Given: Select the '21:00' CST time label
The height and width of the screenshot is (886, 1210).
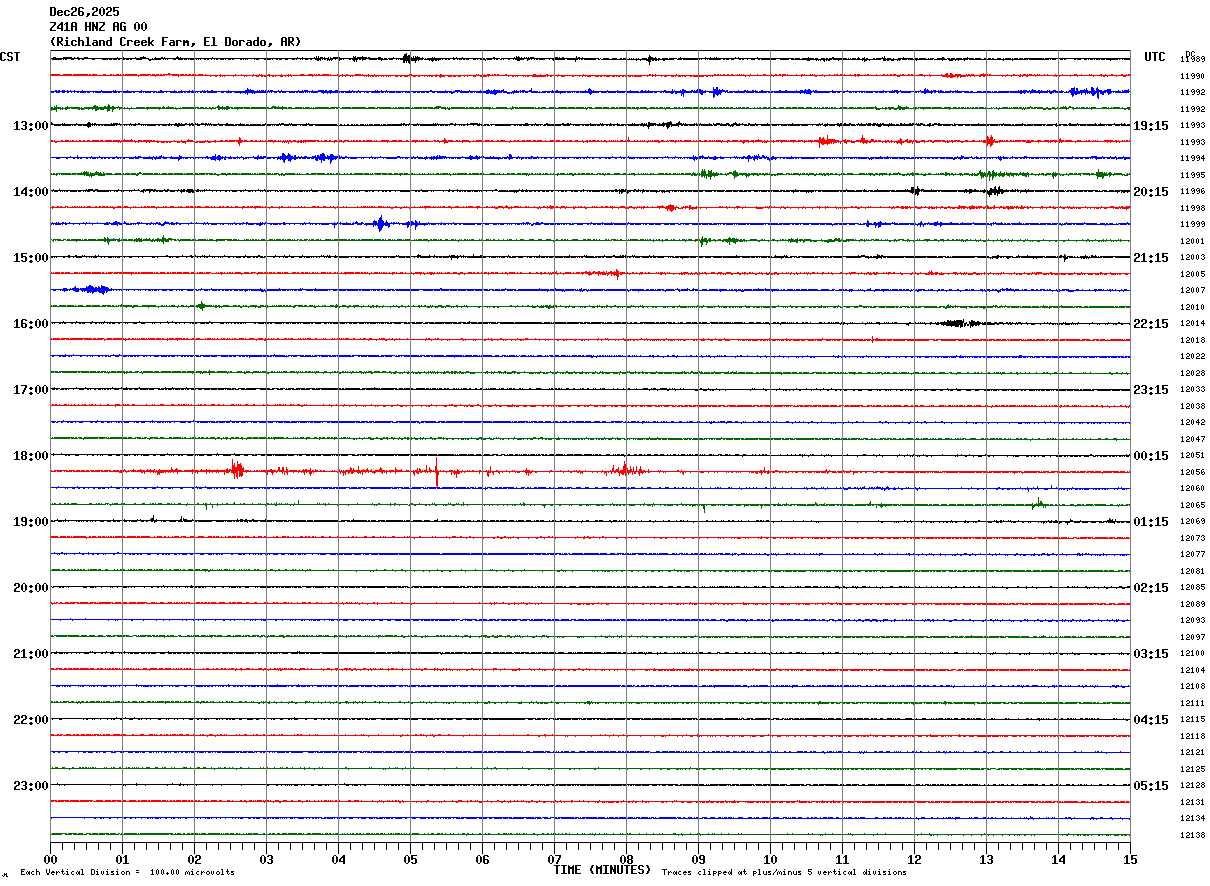Looking at the screenshot, I should point(31,654).
